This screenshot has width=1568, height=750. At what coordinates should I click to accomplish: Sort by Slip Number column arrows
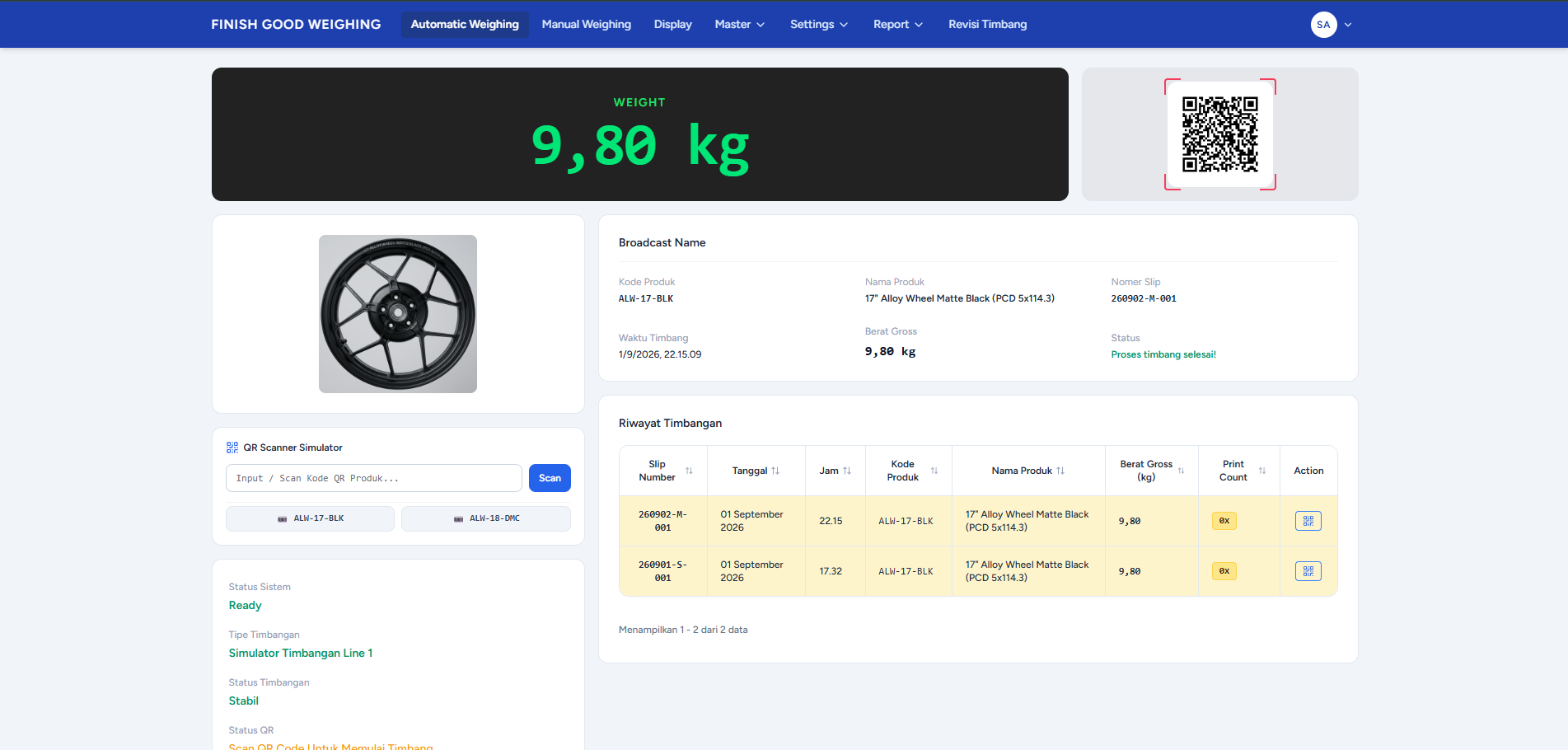click(689, 471)
